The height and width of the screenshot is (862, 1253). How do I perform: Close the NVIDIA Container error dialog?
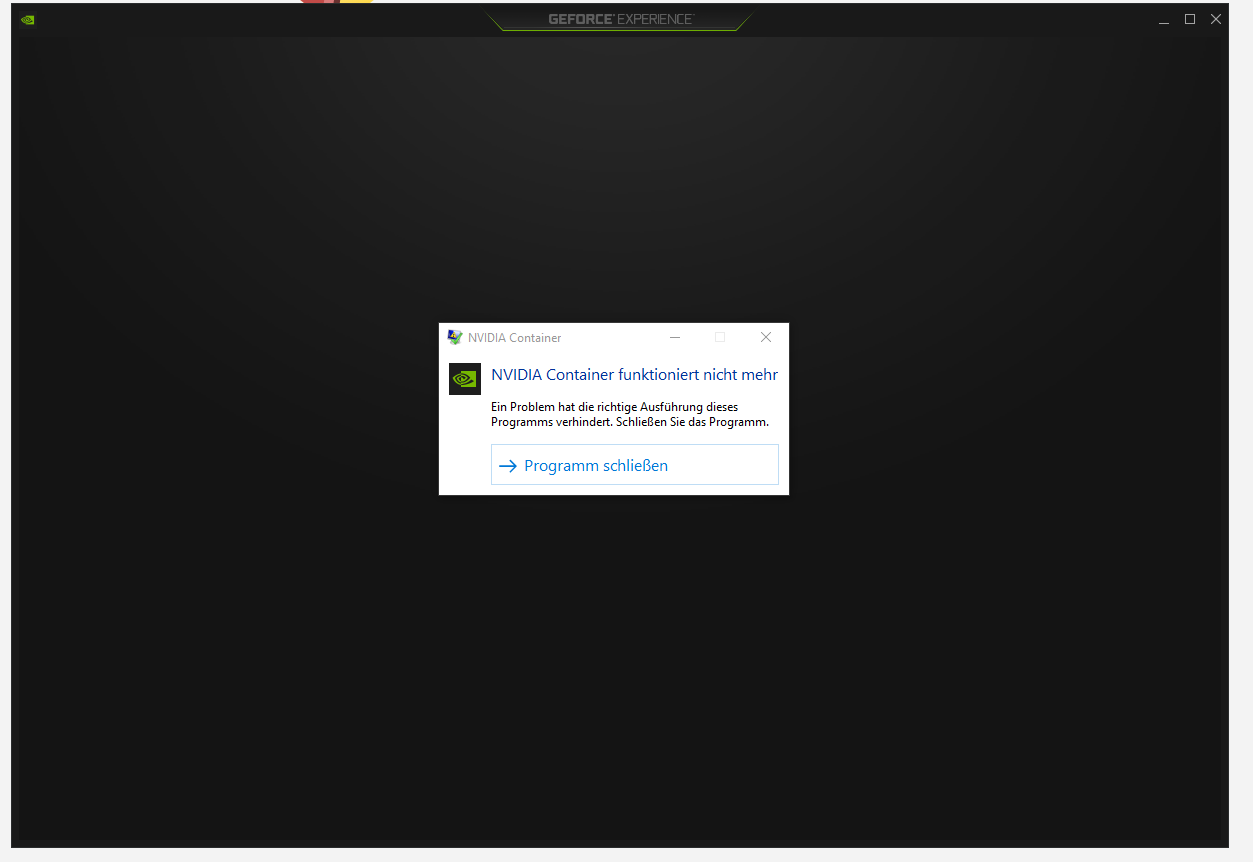pyautogui.click(x=766, y=337)
